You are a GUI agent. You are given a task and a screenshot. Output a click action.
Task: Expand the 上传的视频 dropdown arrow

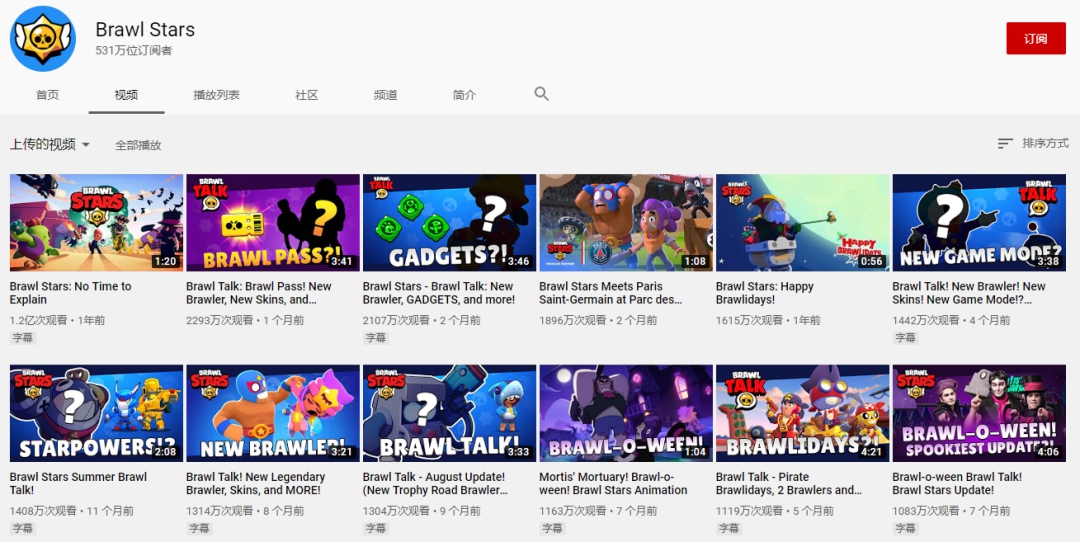(86, 145)
